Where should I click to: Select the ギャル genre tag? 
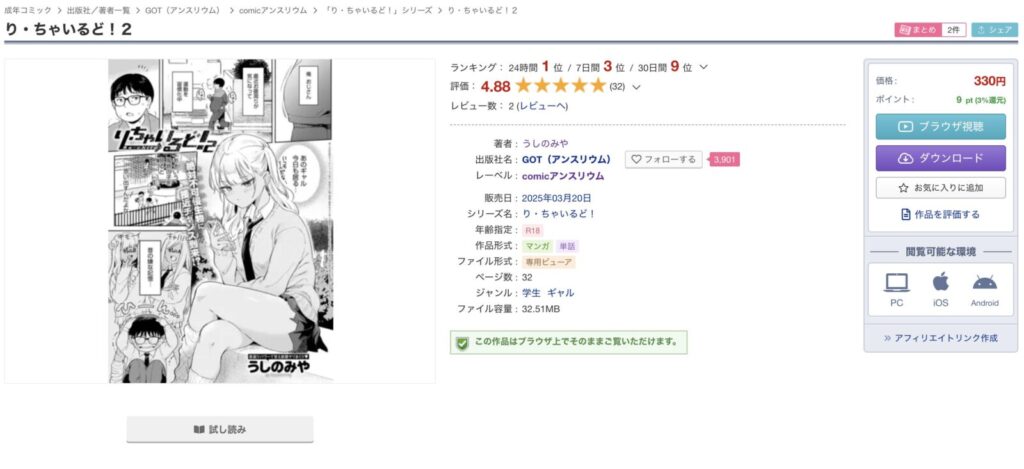[560, 293]
